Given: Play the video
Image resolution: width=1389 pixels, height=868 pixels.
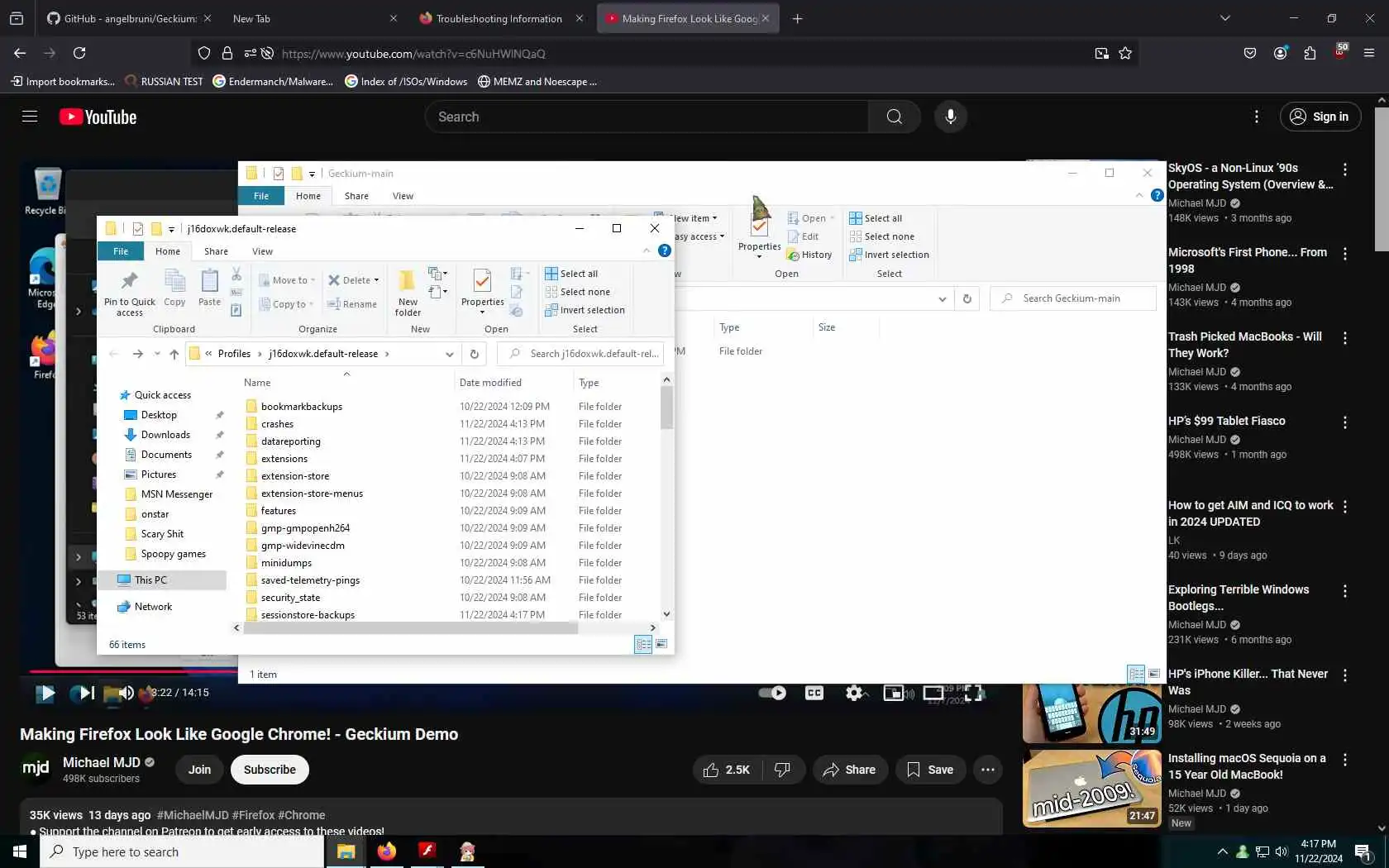Looking at the screenshot, I should (45, 693).
